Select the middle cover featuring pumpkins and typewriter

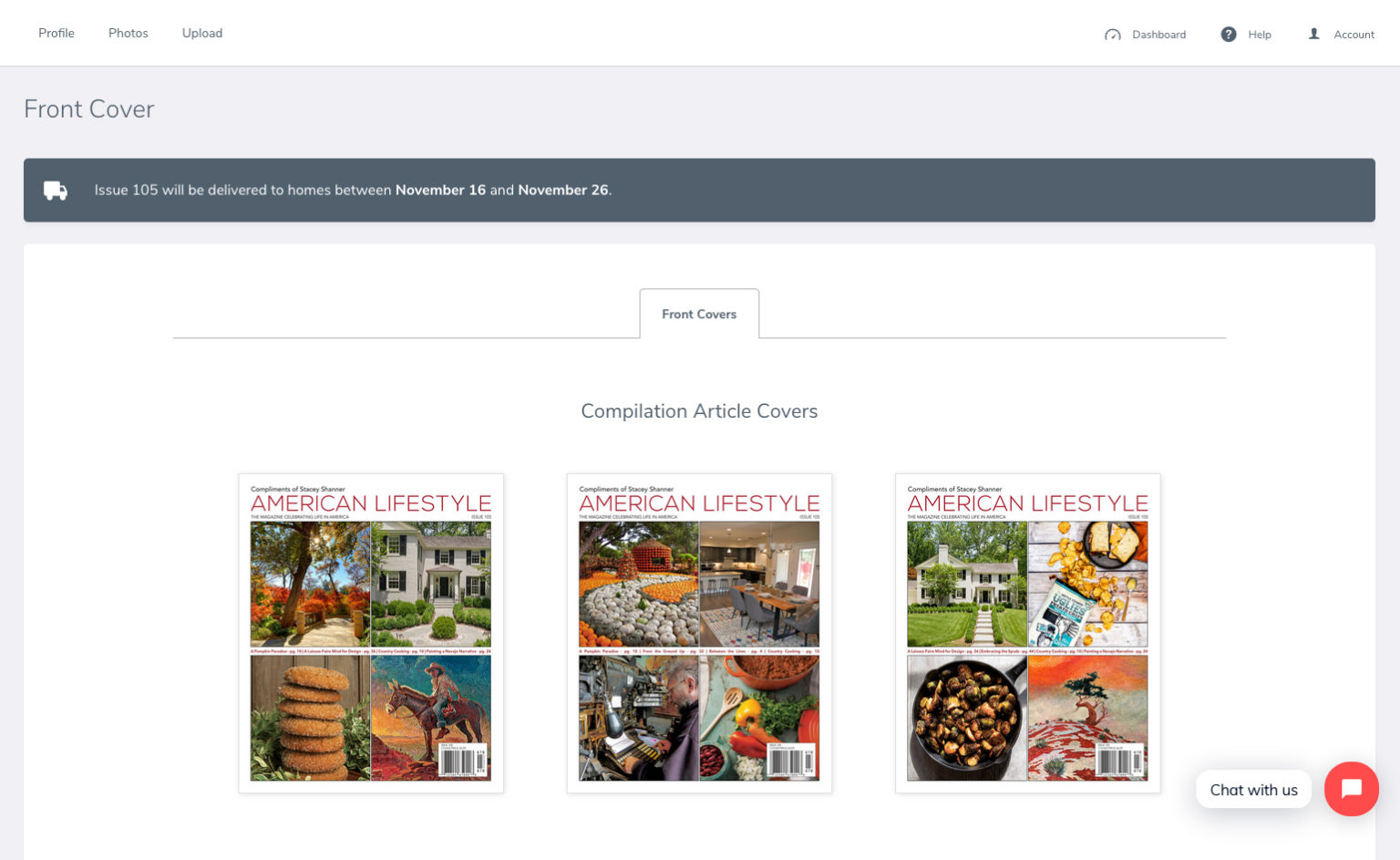pyautogui.click(x=699, y=632)
